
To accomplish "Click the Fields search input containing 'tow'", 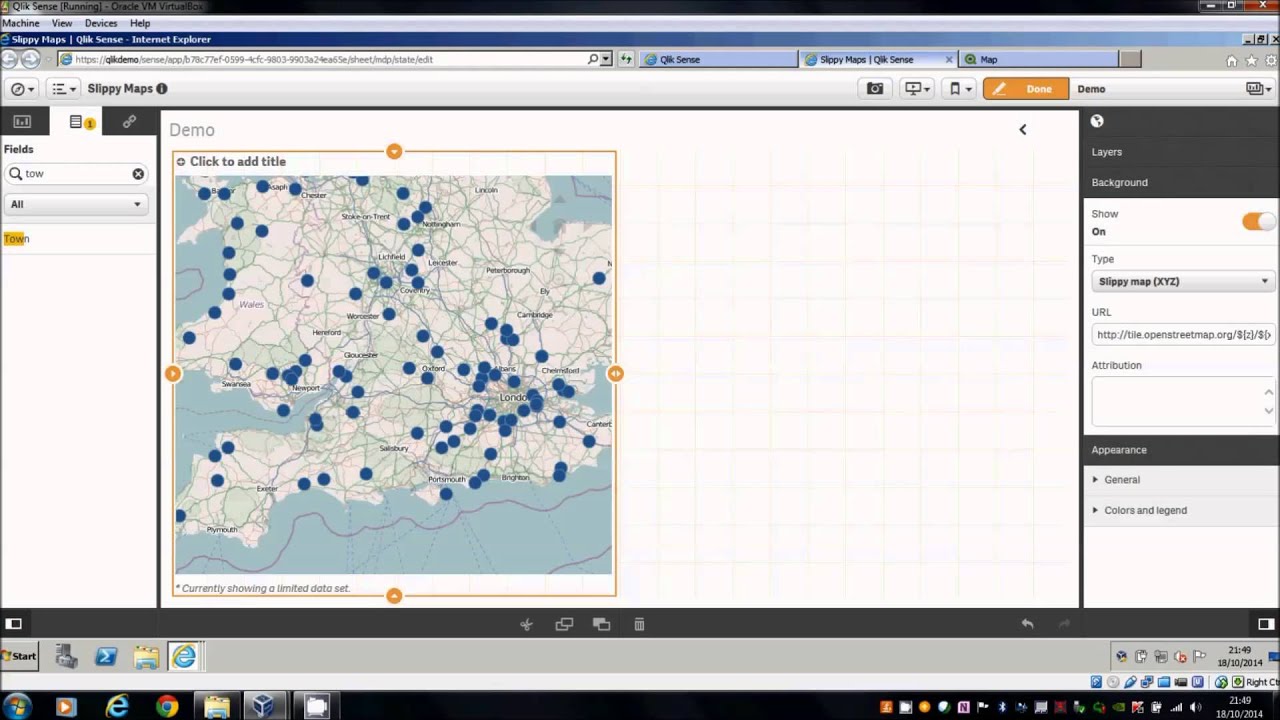I will (x=76, y=174).
